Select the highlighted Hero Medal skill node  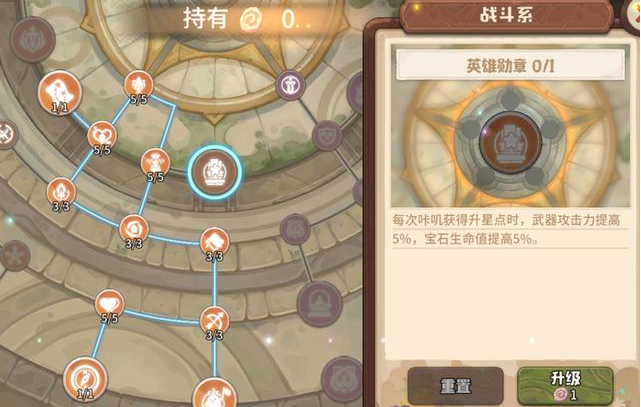(x=215, y=172)
